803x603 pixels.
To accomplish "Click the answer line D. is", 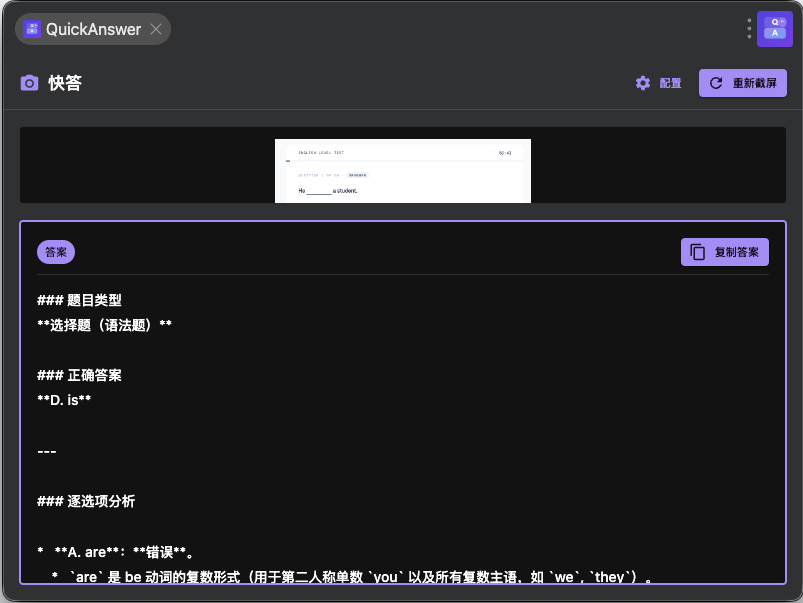I will tap(64, 400).
